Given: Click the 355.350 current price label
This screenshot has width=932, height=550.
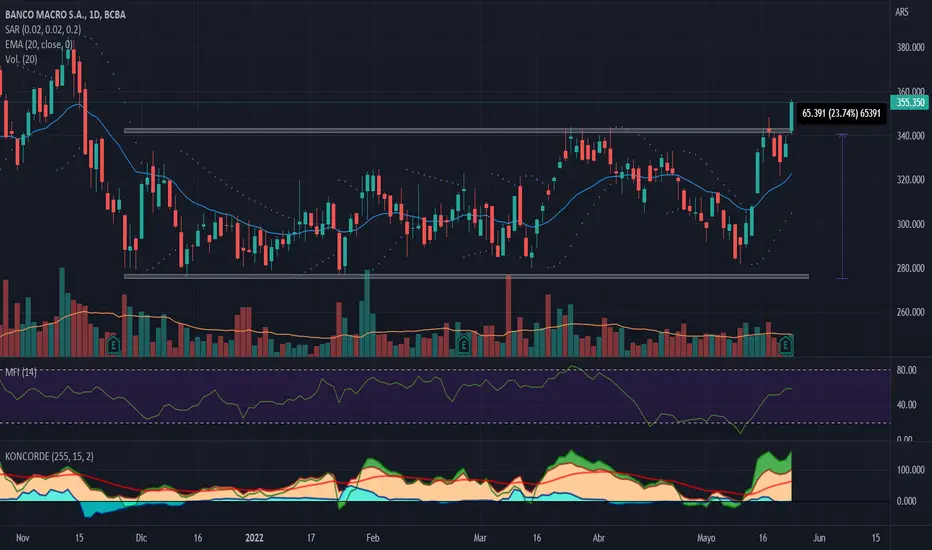Looking at the screenshot, I should point(910,103).
